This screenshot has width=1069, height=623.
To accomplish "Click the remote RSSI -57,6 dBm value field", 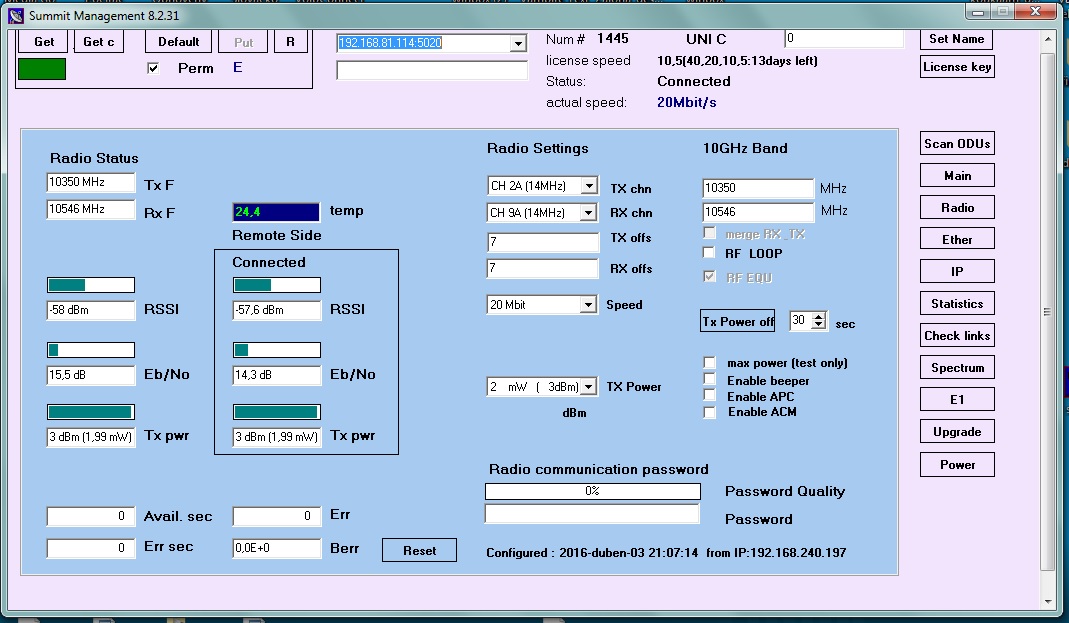I will coord(277,310).
